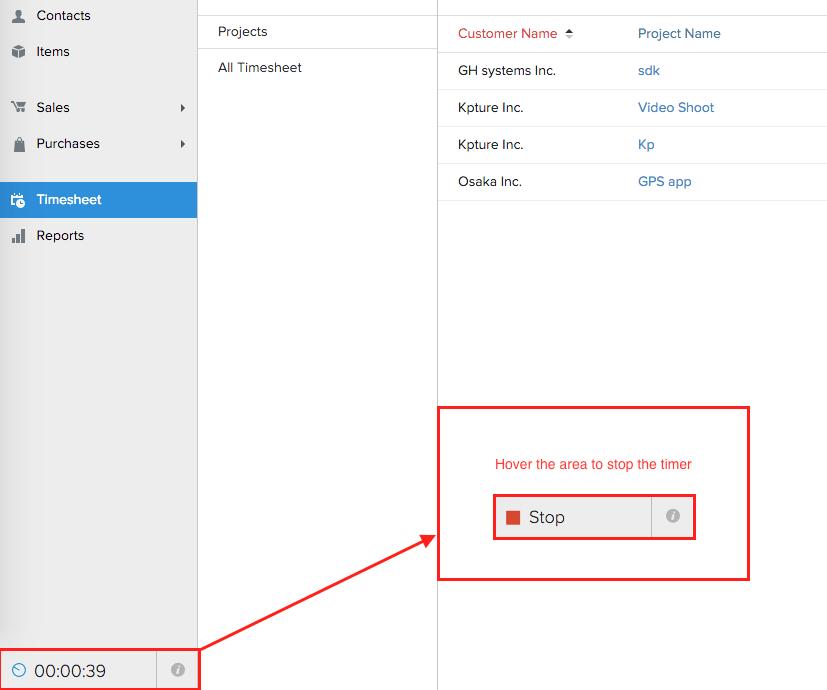
Task: Click the info icon beside the running timer
Action: pyautogui.click(x=178, y=670)
